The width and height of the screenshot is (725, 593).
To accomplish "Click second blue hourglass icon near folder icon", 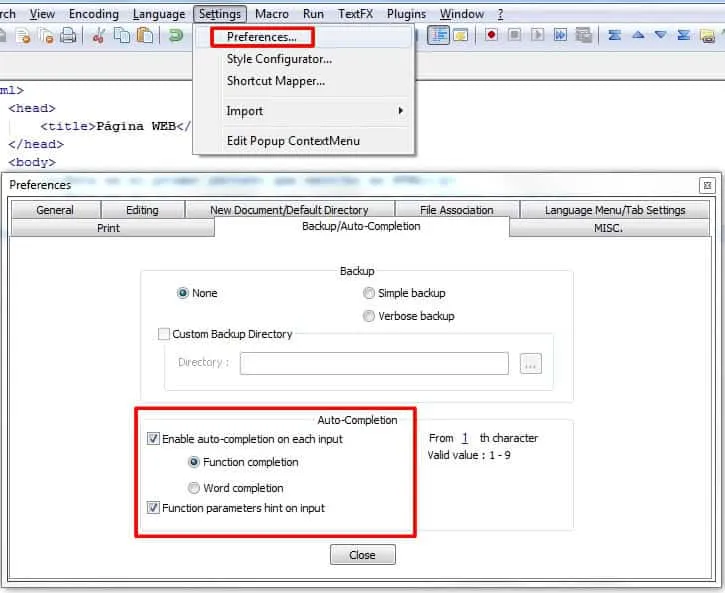I will pyautogui.click(x=683, y=35).
